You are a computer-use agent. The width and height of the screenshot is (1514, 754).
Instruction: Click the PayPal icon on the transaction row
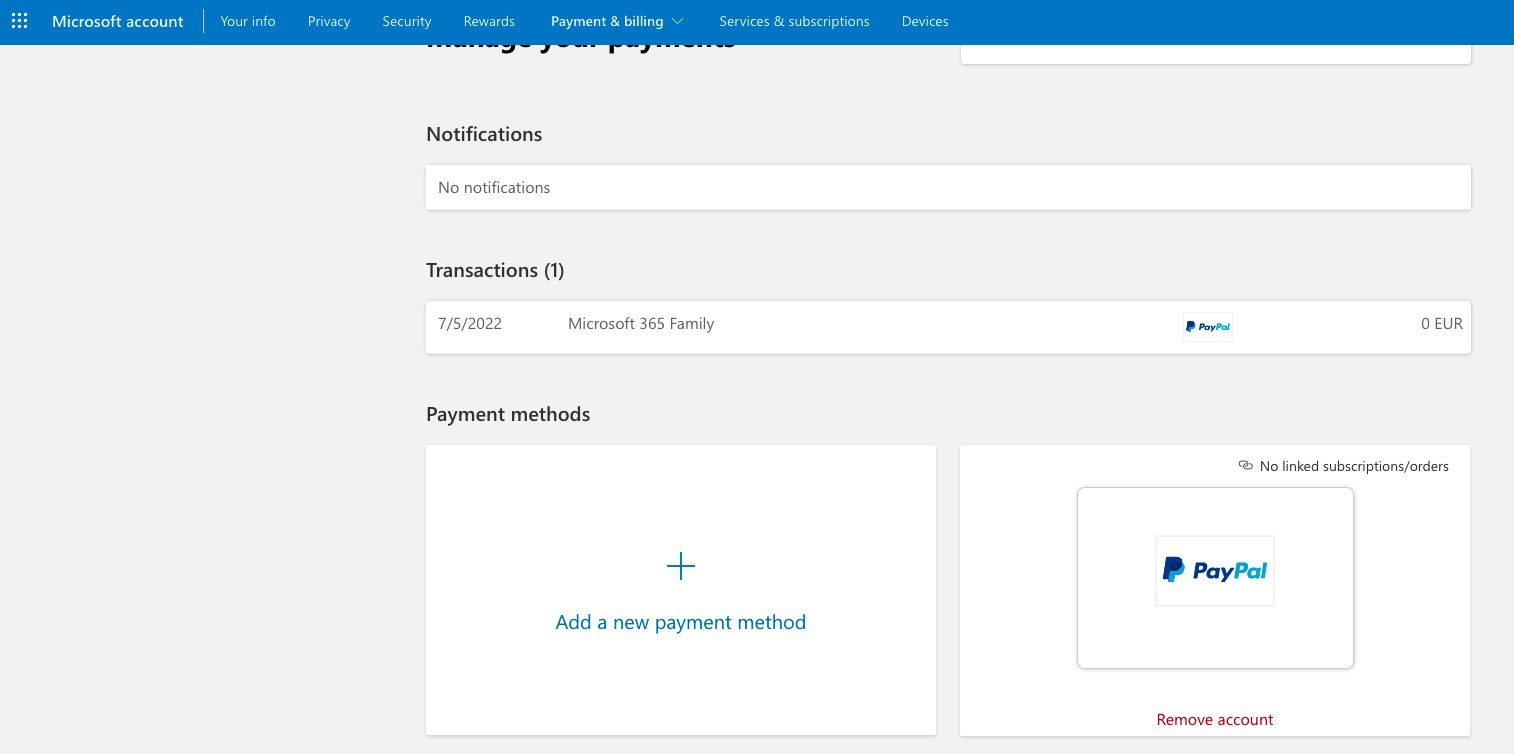click(x=1207, y=326)
